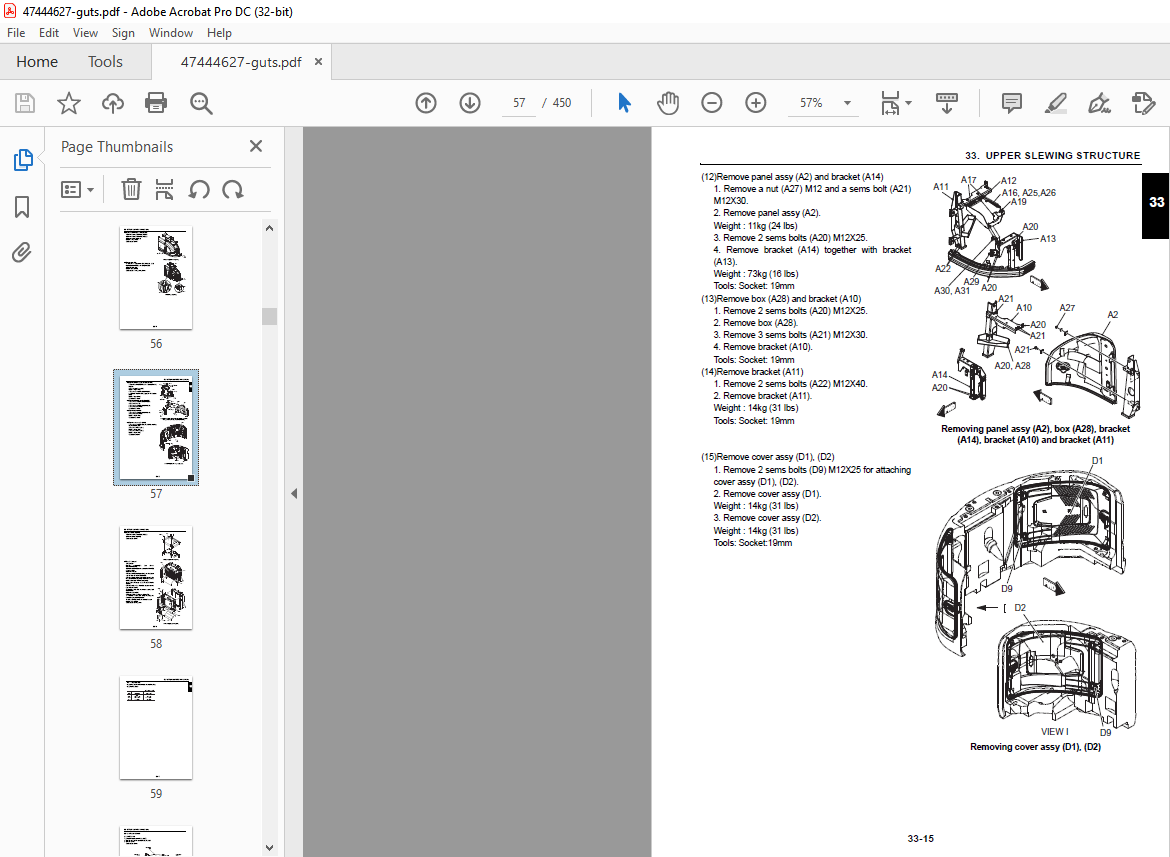Rotate page clockwise
Image resolution: width=1170 pixels, height=857 pixels.
233,189
